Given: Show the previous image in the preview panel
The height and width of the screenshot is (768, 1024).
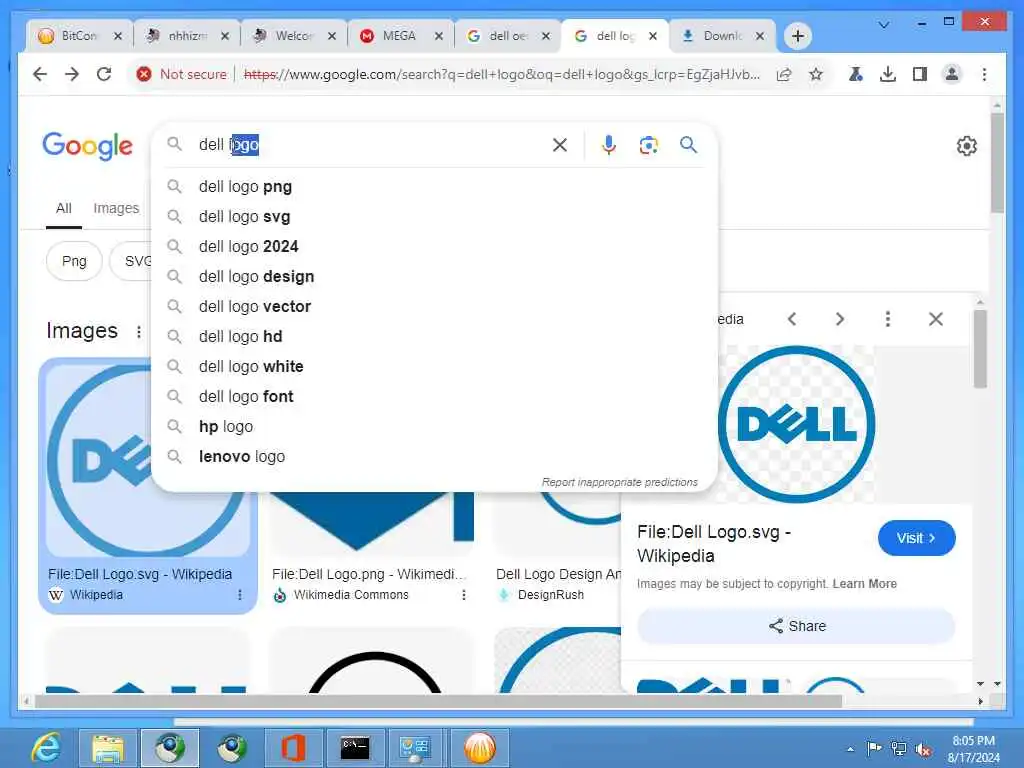Looking at the screenshot, I should point(792,319).
